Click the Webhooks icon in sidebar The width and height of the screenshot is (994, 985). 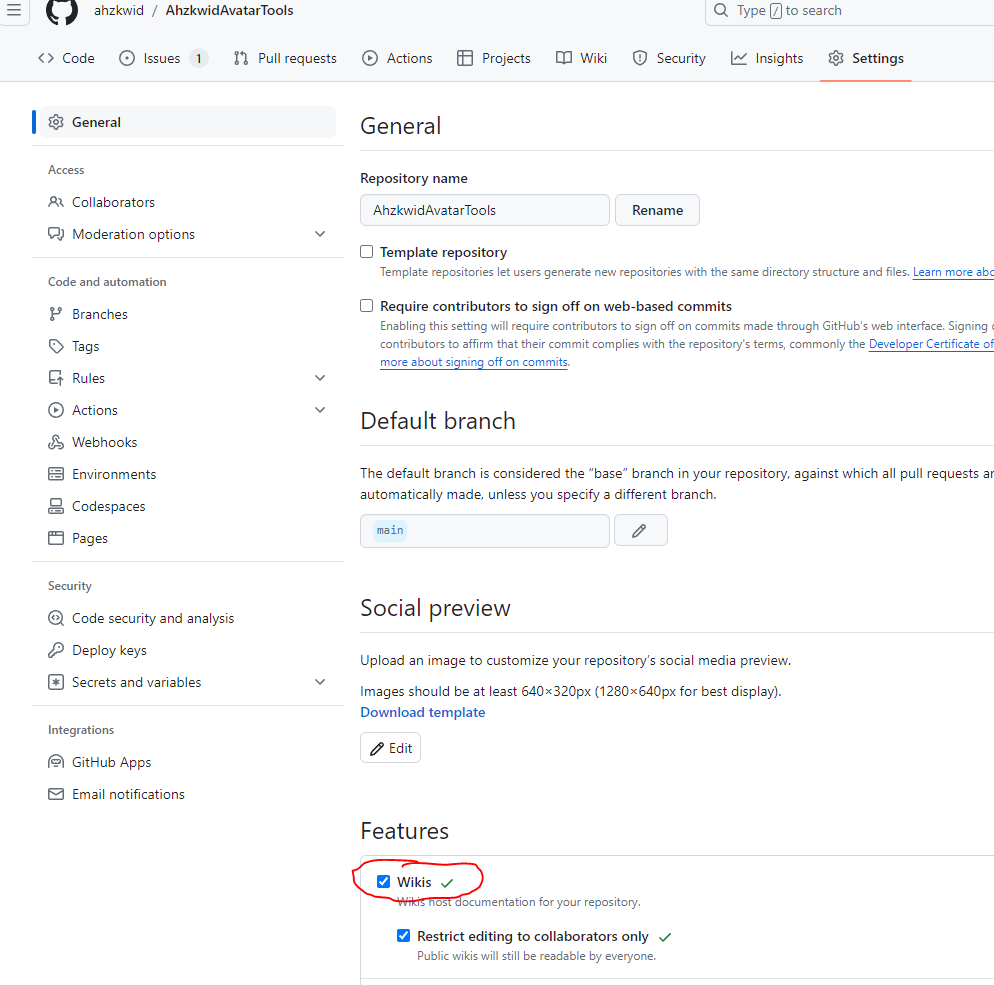[56, 442]
